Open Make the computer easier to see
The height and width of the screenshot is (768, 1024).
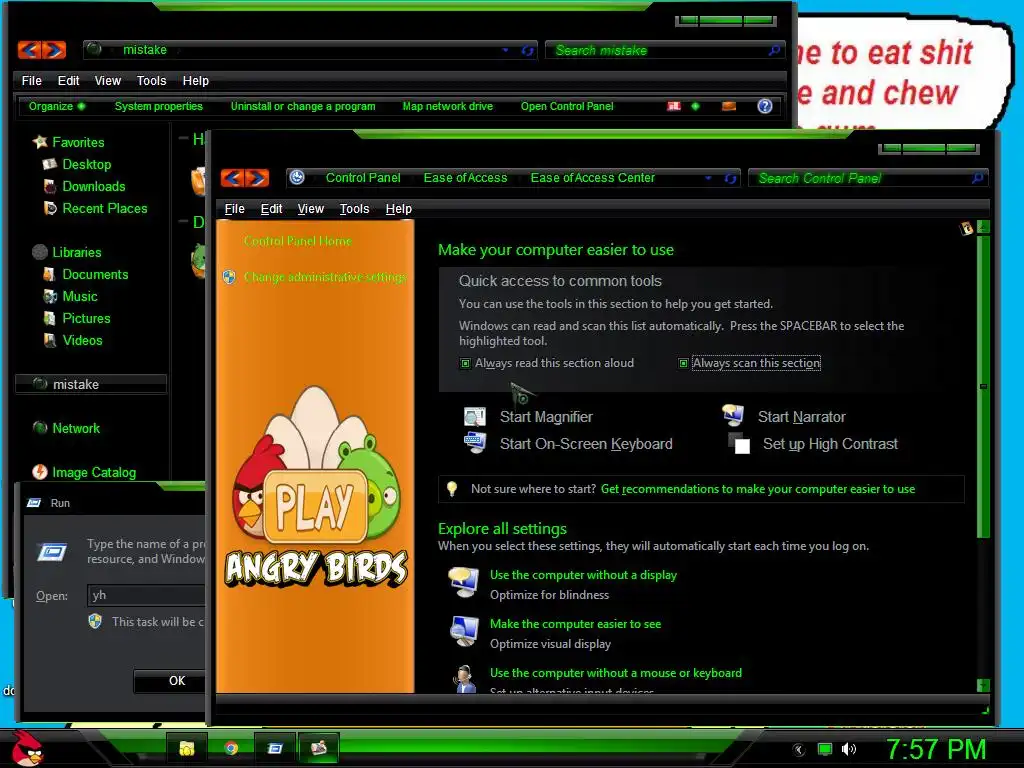pyautogui.click(x=575, y=624)
